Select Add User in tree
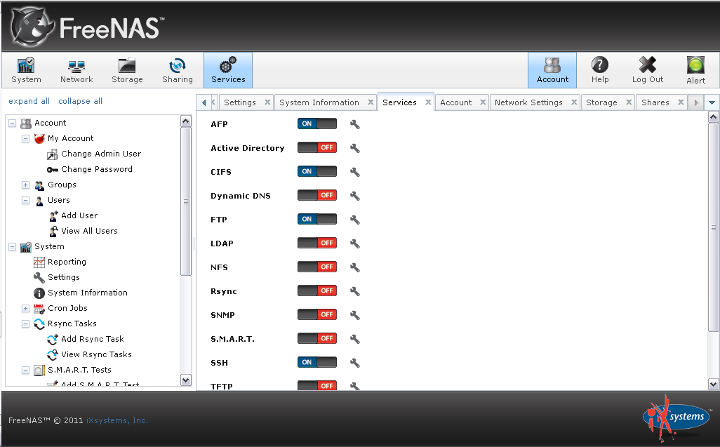This screenshot has height=447, width=720. pos(79,215)
